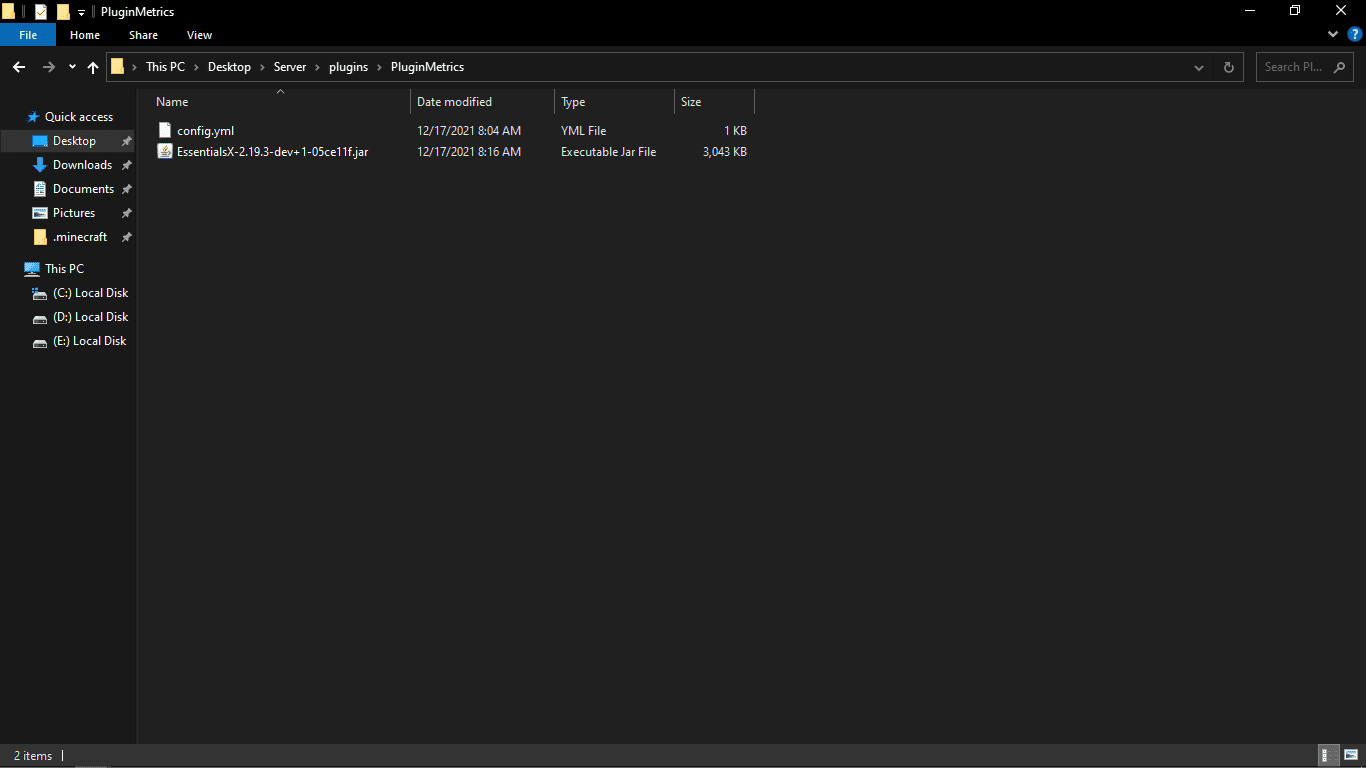Go to Desktop in the address bar
Image resolution: width=1366 pixels, height=768 pixels.
click(229, 67)
